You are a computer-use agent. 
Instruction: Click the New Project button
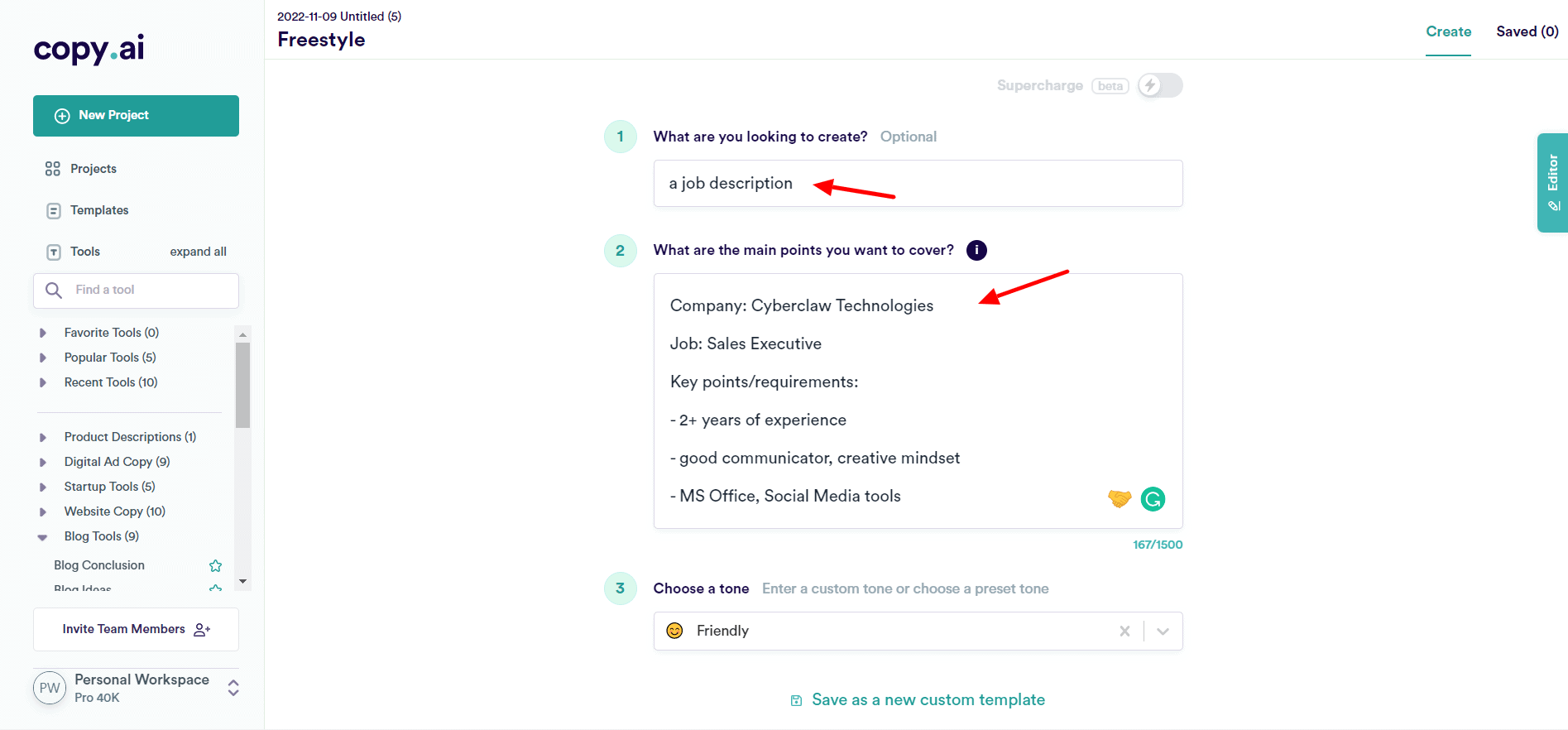pos(136,116)
